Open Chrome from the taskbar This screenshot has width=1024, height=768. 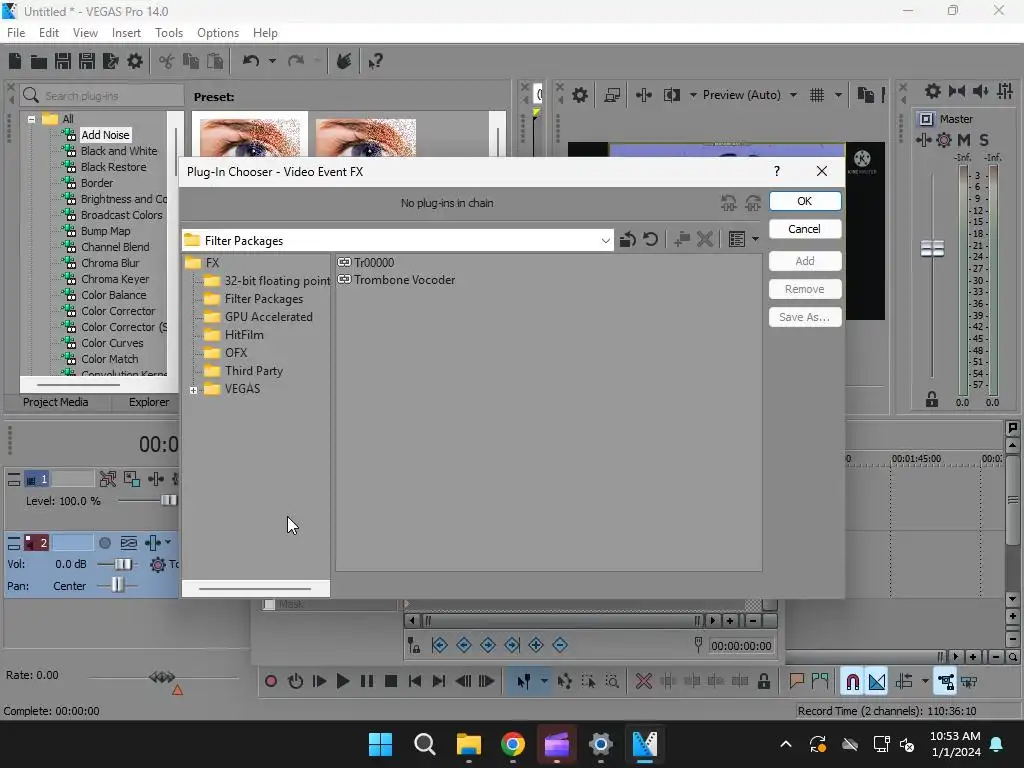click(513, 744)
